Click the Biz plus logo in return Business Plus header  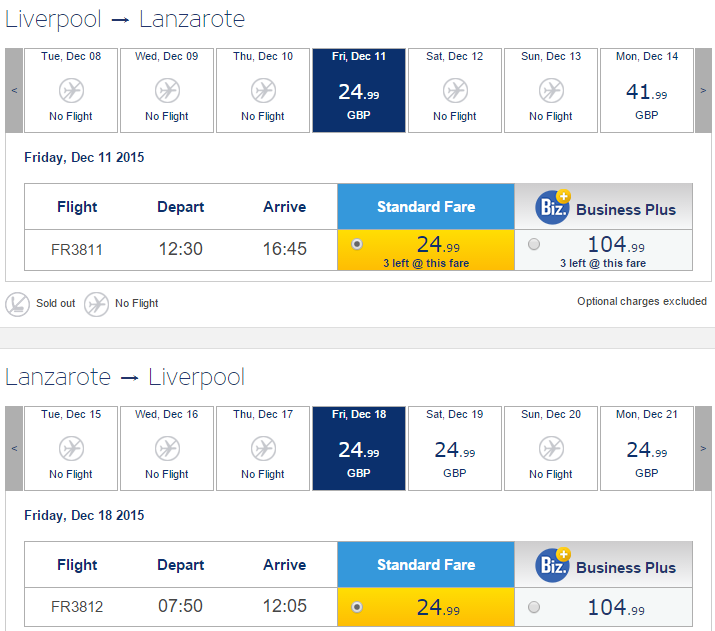(x=553, y=565)
